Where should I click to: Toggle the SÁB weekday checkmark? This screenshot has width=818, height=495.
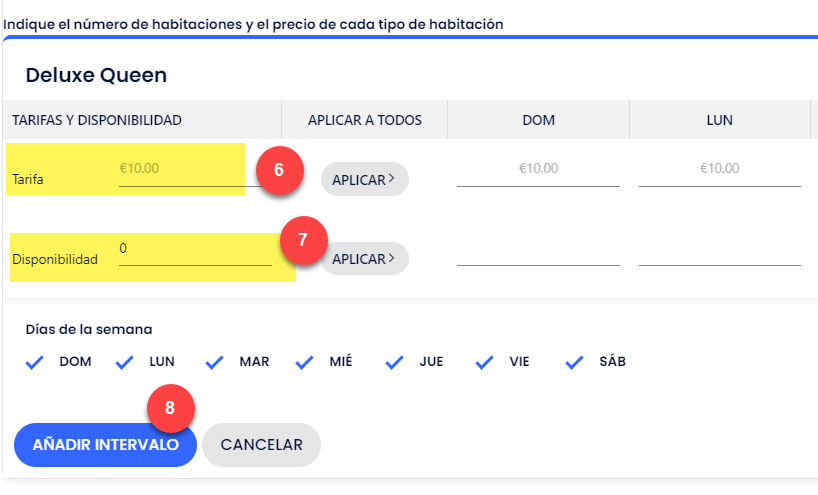click(x=574, y=362)
